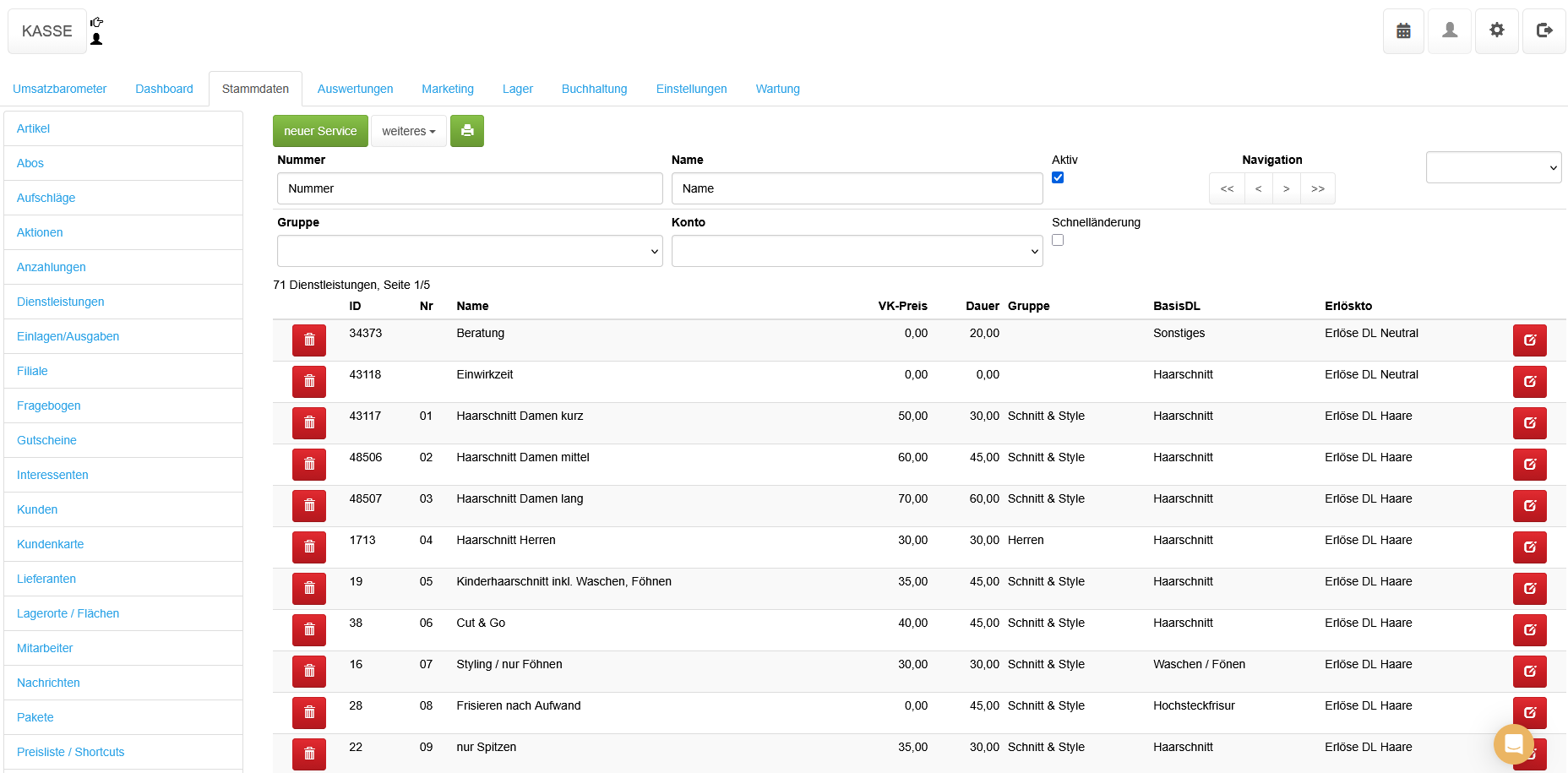This screenshot has width=1568, height=773.
Task: Click the neuer Service button
Action: [x=320, y=131]
